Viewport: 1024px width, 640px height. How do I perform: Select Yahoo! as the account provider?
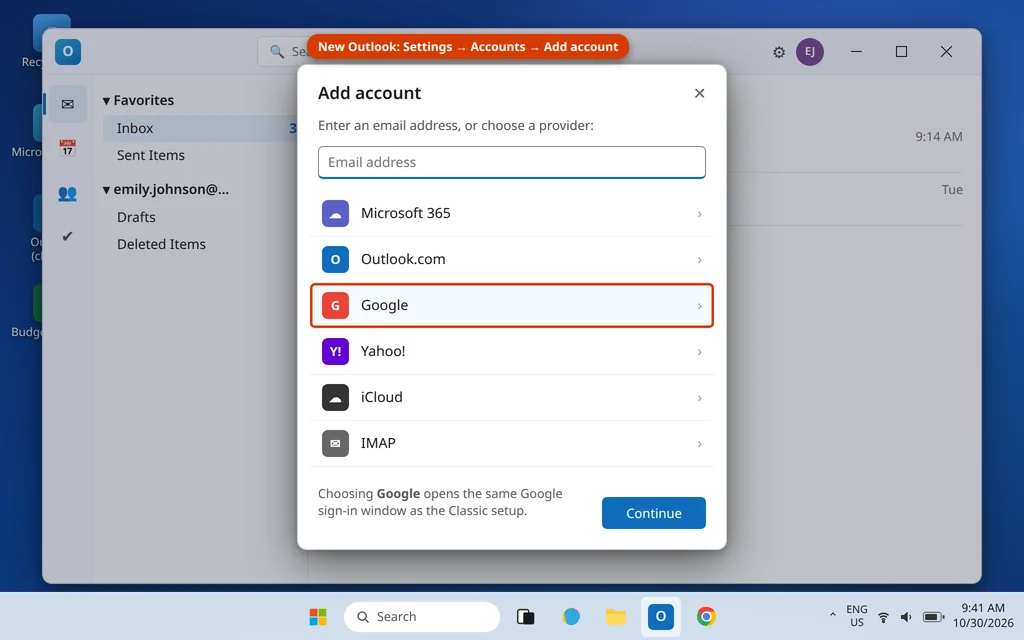pos(511,351)
